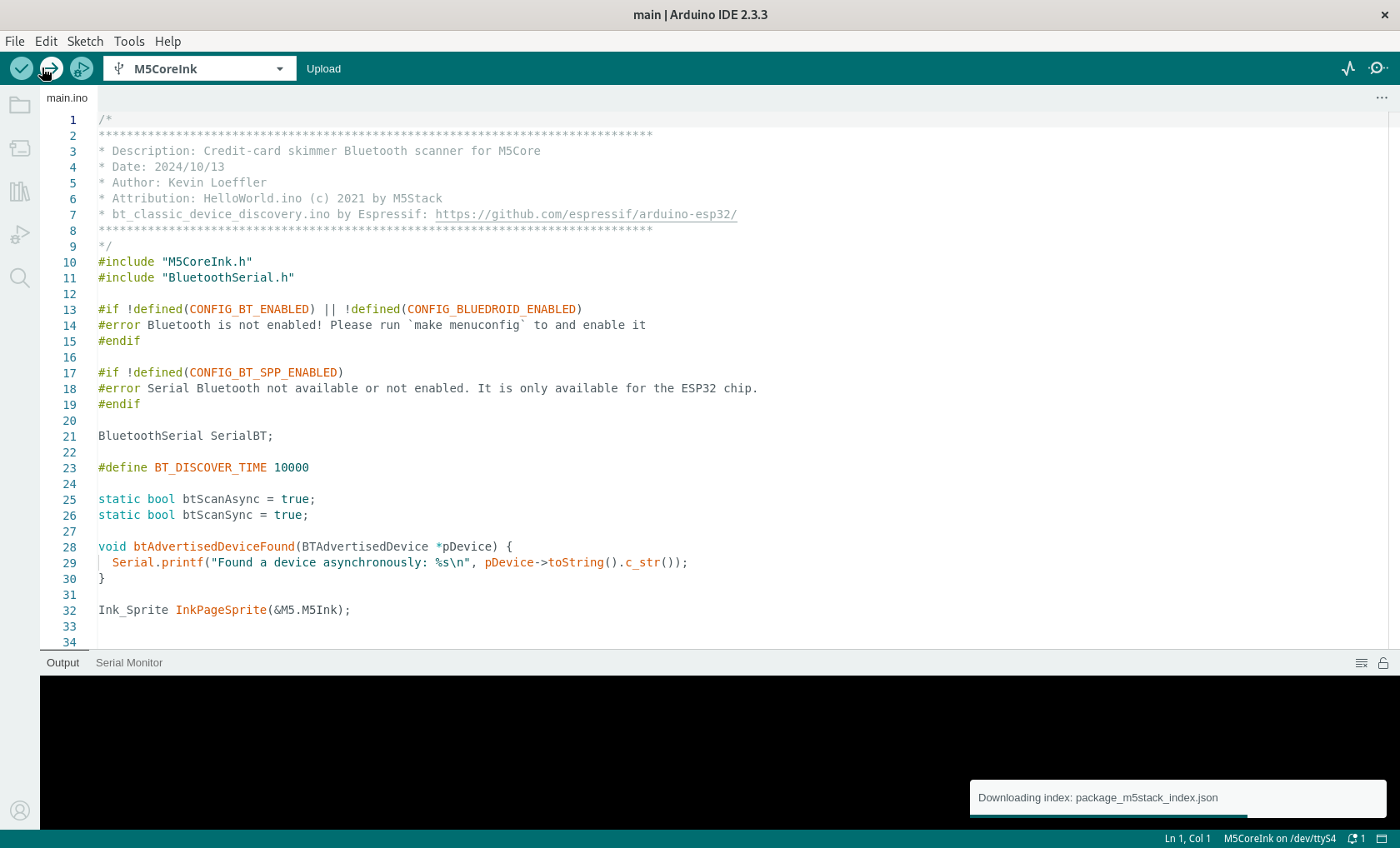Image resolution: width=1400 pixels, height=848 pixels.
Task: Open the Sketchbook folder sidebar icon
Action: pyautogui.click(x=20, y=105)
